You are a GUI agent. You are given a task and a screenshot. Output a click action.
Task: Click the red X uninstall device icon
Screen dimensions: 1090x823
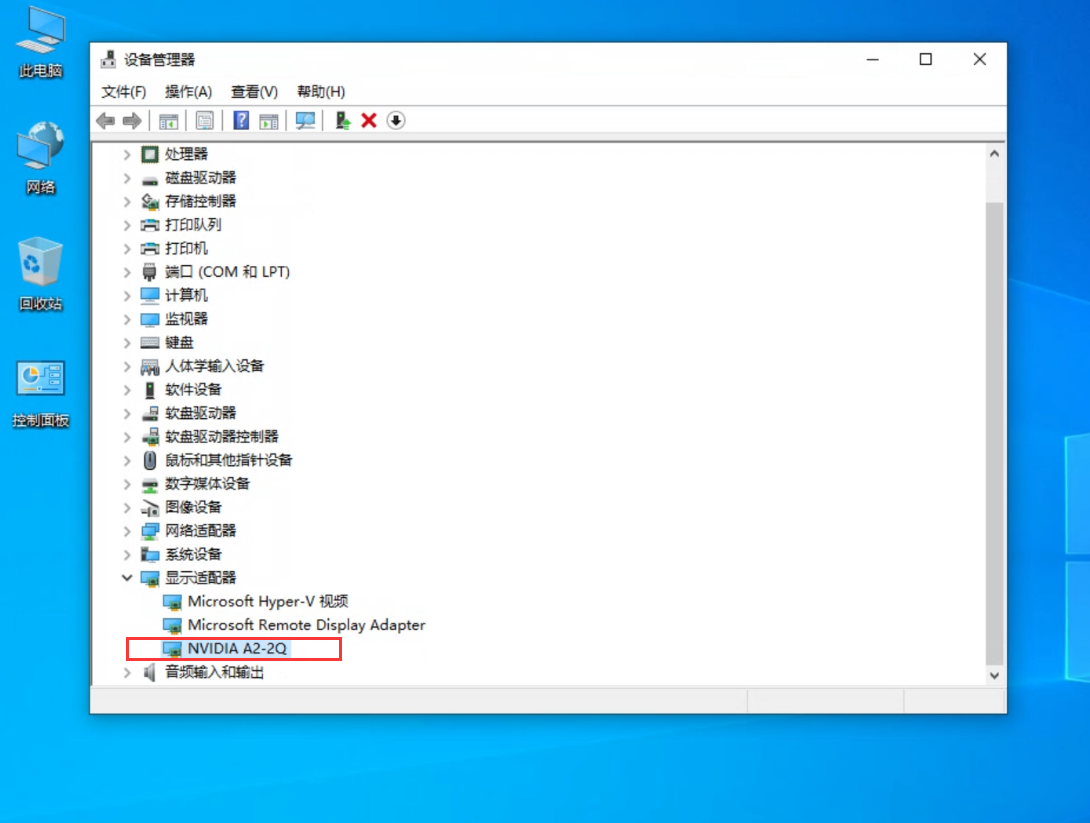pyautogui.click(x=369, y=121)
